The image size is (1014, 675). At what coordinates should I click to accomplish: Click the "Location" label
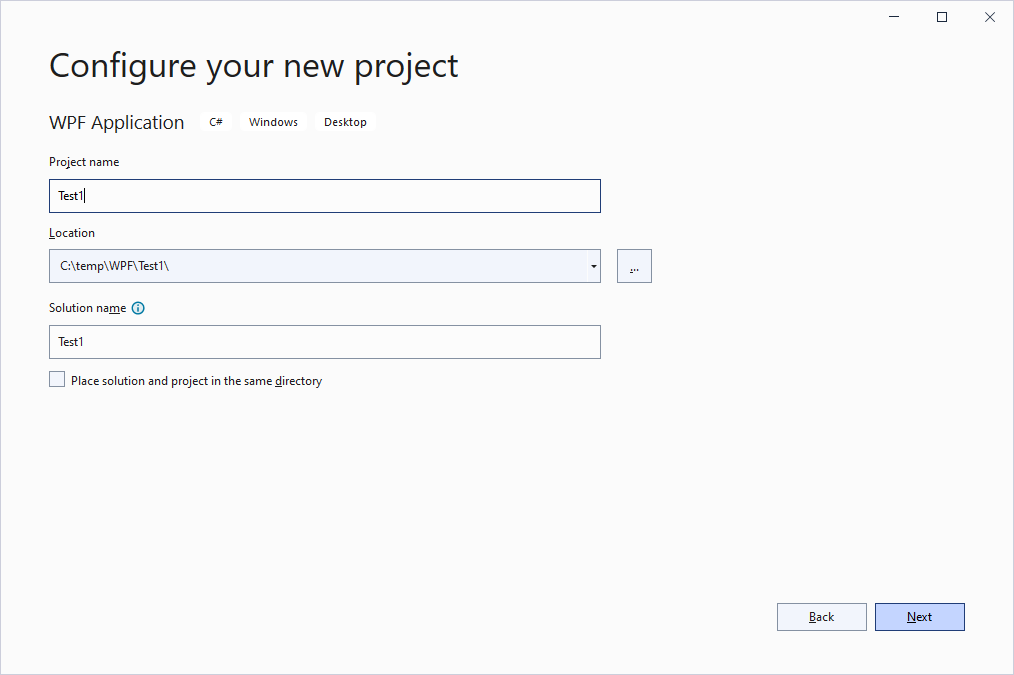click(72, 233)
